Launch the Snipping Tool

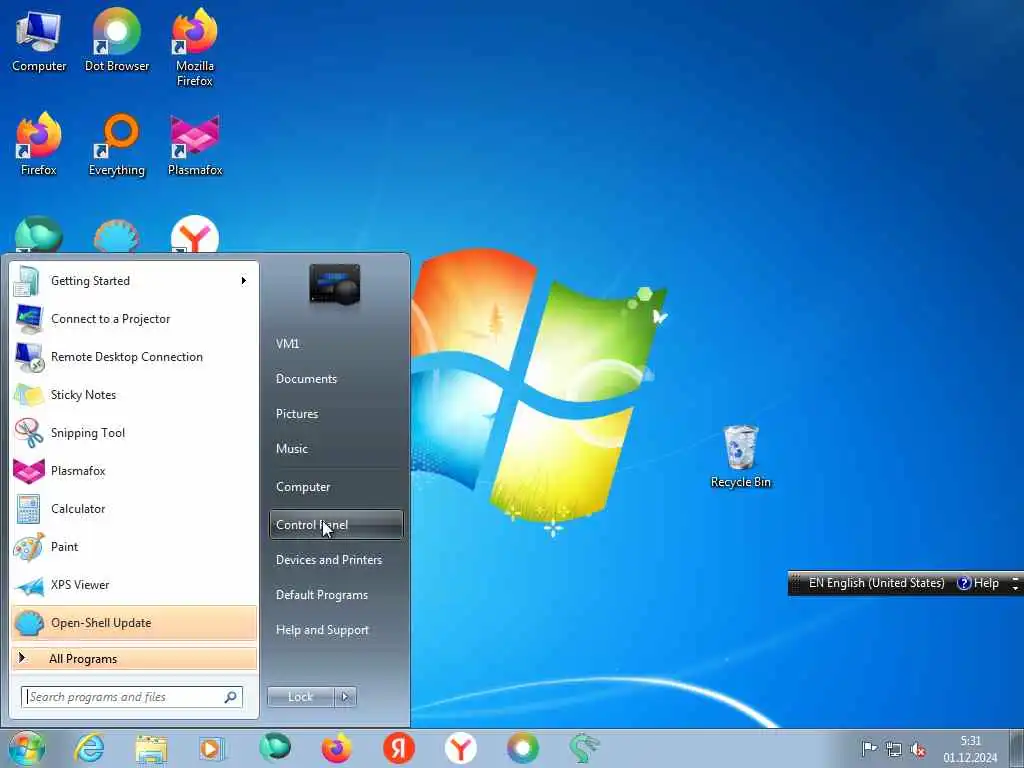click(x=134, y=432)
